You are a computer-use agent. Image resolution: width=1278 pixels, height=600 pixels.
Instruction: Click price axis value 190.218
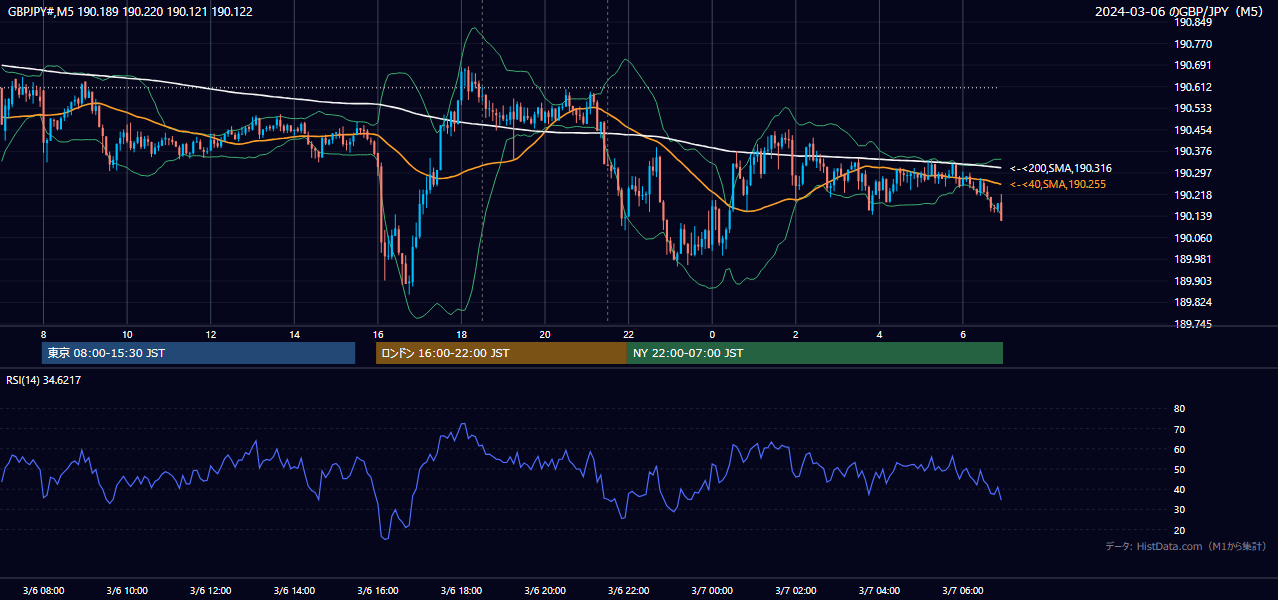(1193, 195)
